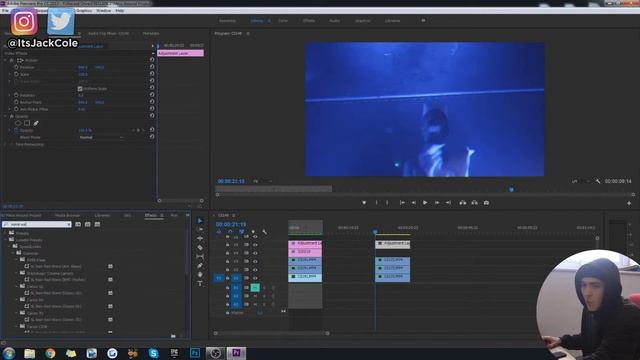Toggle Linked Selection in the timeline

242,232
